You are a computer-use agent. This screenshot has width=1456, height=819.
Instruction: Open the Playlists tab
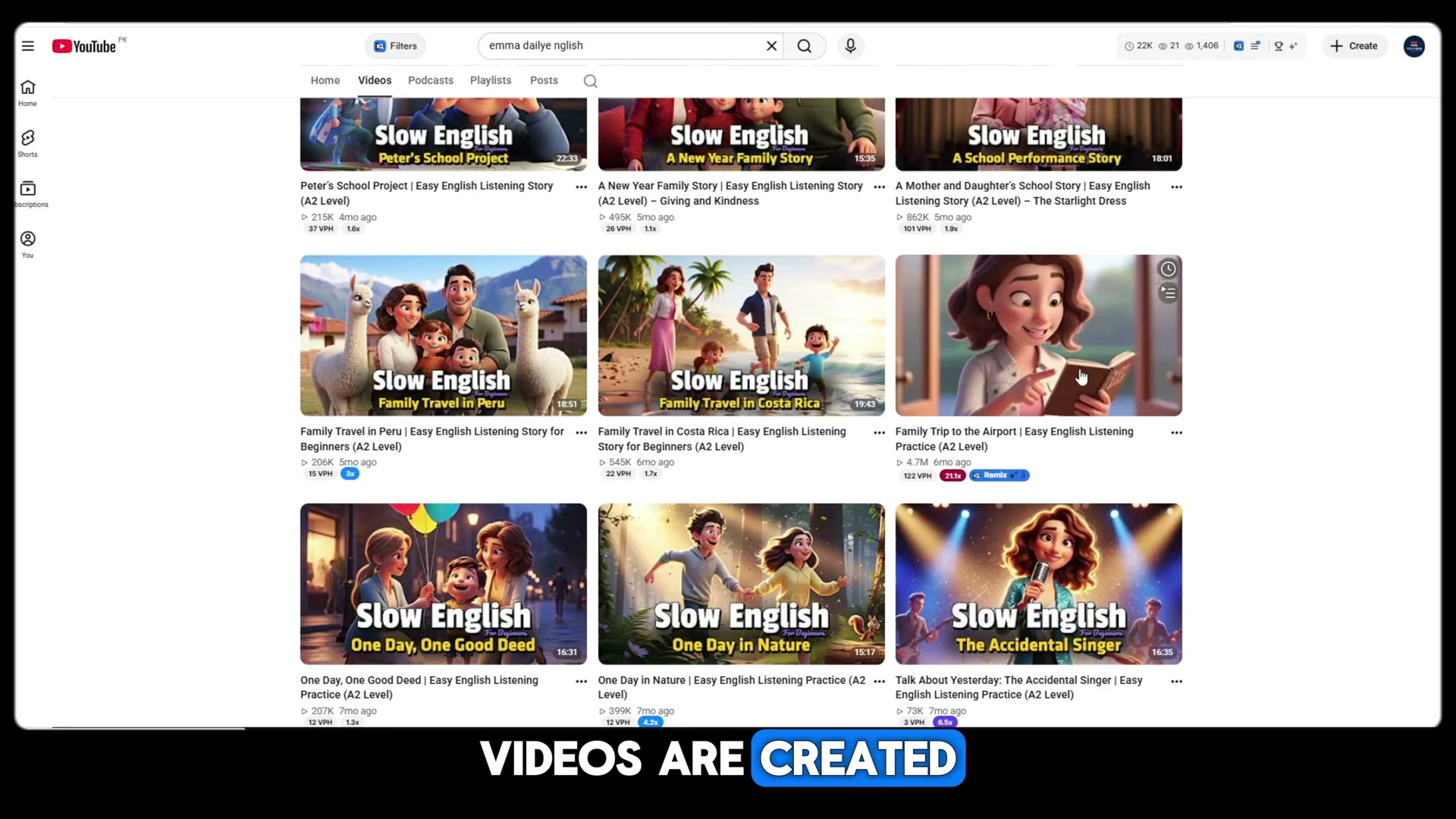click(491, 80)
